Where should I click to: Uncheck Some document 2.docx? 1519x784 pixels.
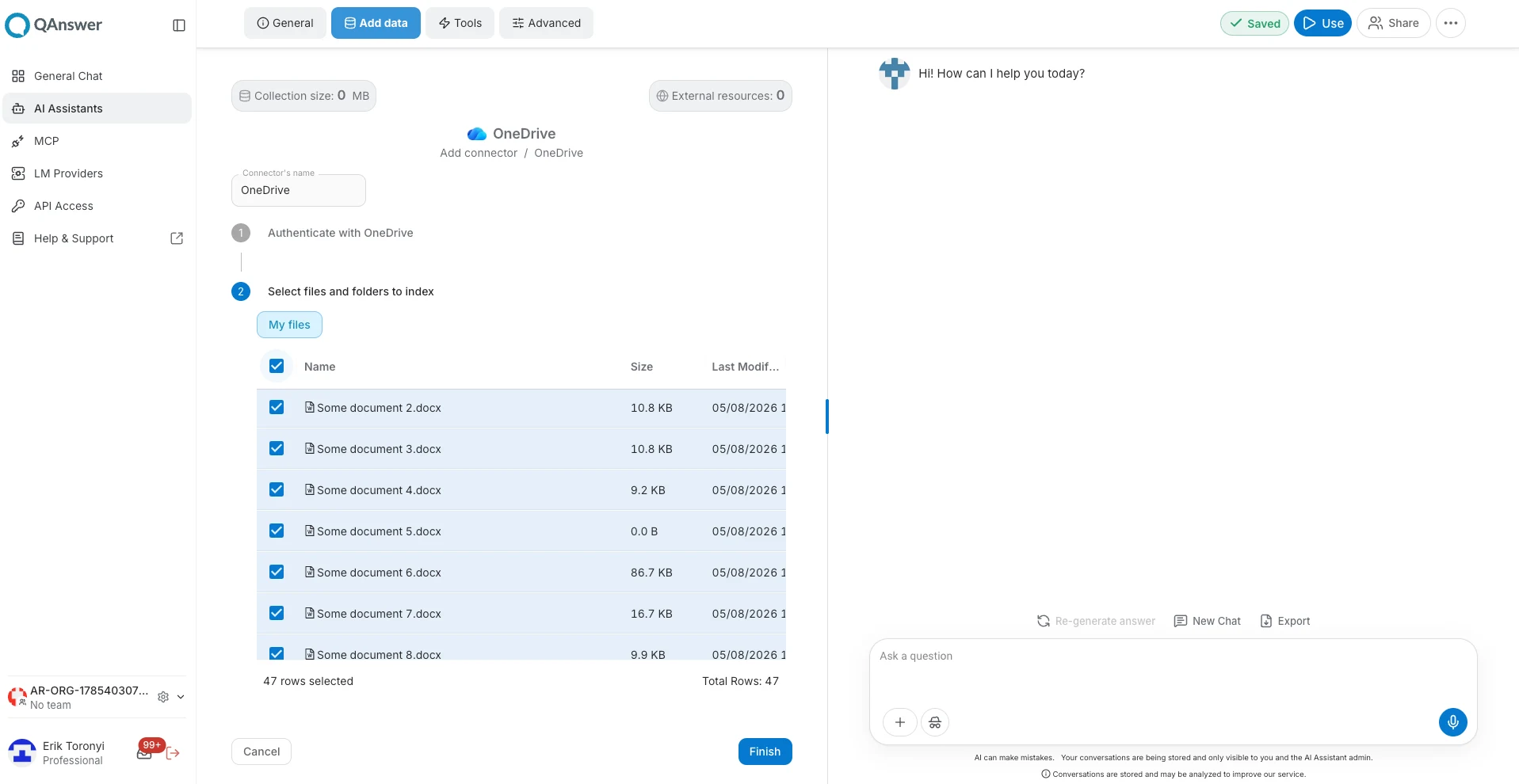[277, 407]
